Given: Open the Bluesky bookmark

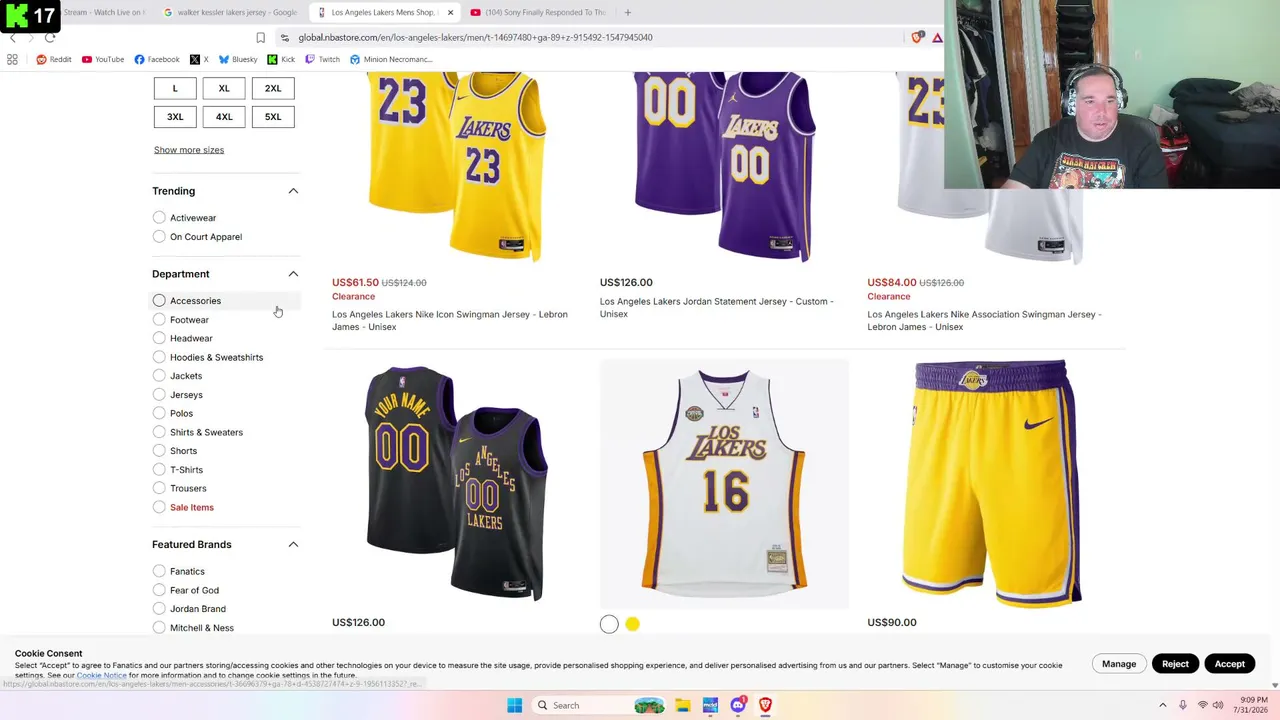Looking at the screenshot, I should click(x=238, y=59).
